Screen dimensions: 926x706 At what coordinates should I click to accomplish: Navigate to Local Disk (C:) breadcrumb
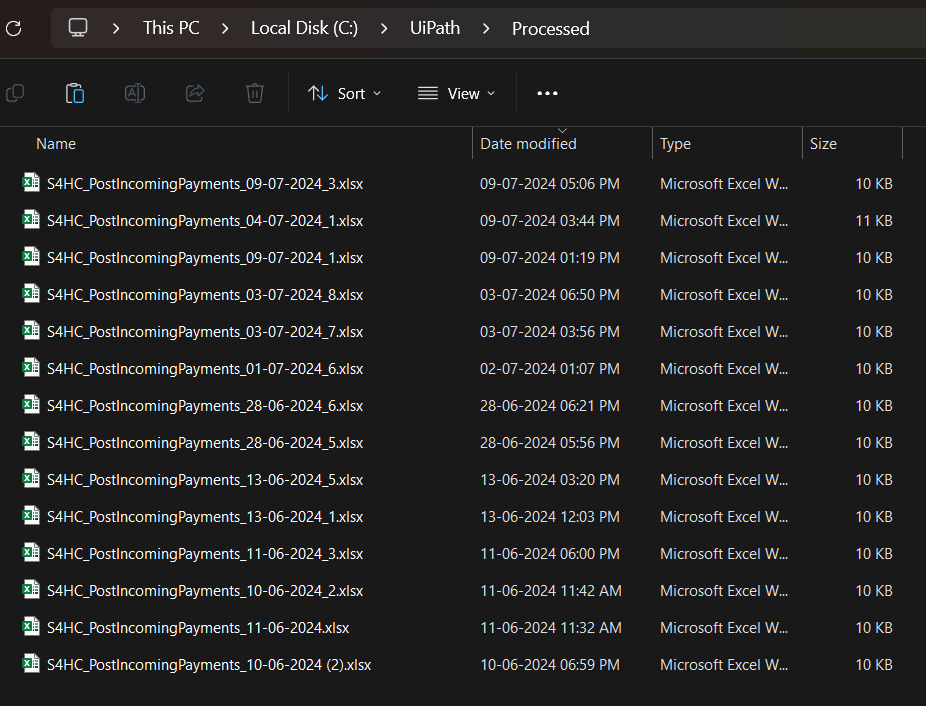point(304,28)
